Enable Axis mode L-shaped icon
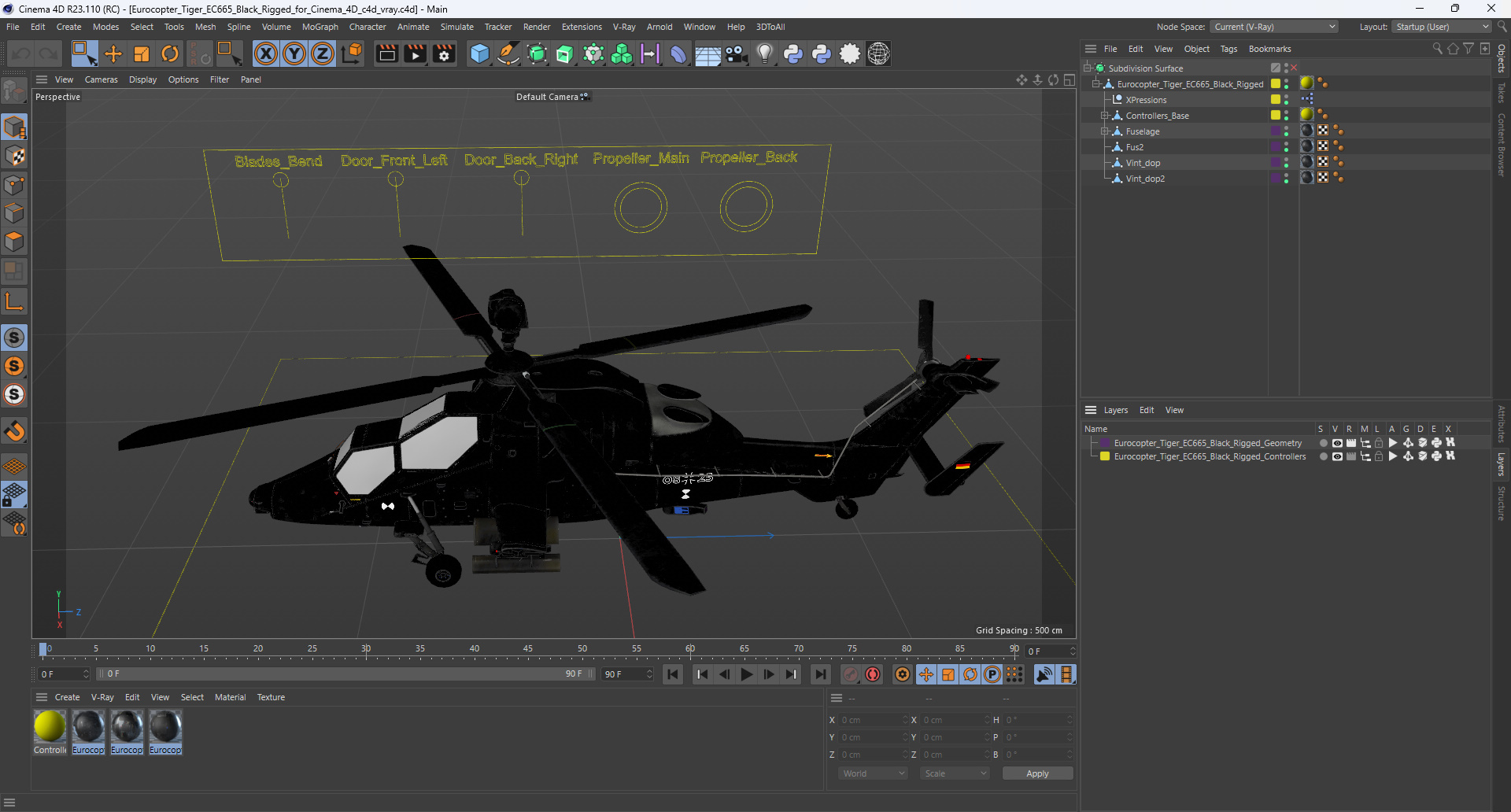The image size is (1511, 812). pos(14,301)
